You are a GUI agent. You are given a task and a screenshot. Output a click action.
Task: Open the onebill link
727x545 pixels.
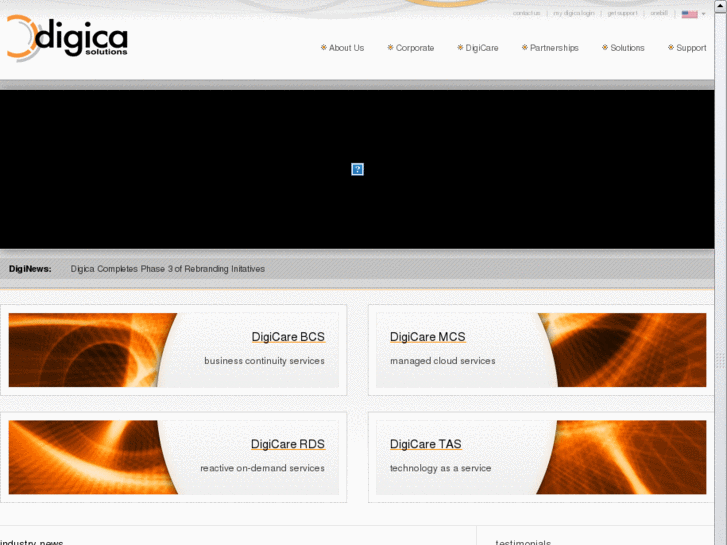click(659, 13)
